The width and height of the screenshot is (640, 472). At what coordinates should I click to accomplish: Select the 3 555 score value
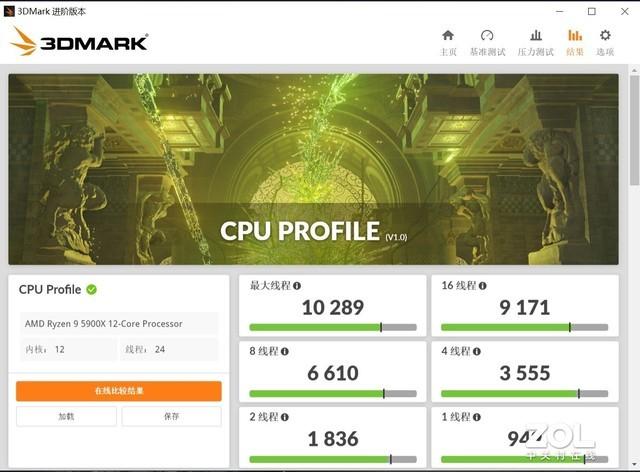click(524, 373)
